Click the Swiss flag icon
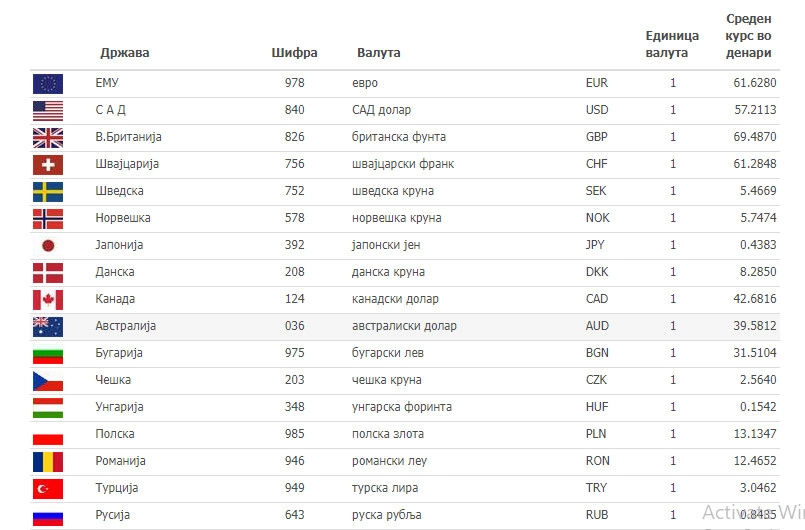Viewport: 805px width, 530px height. [47, 164]
